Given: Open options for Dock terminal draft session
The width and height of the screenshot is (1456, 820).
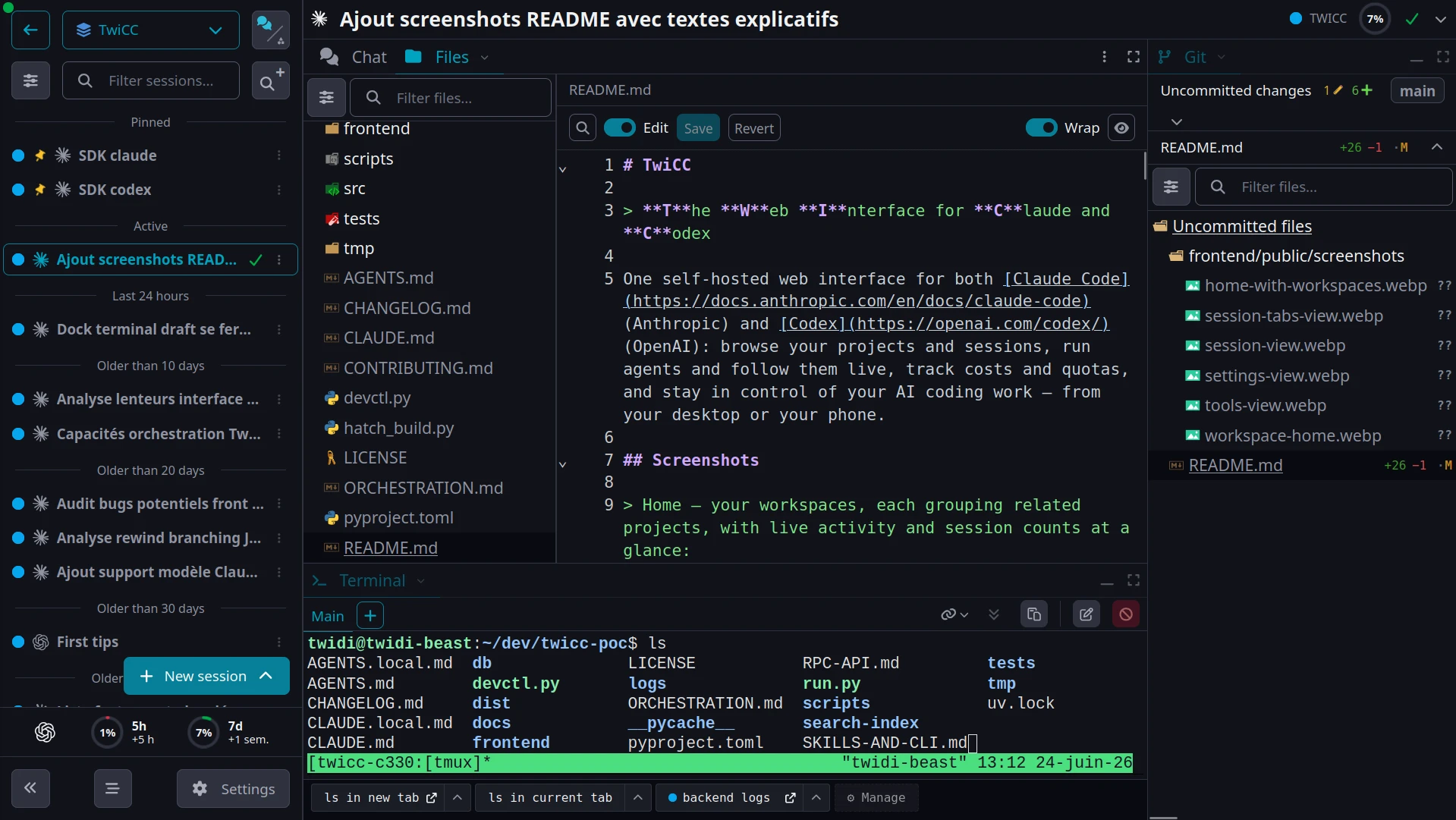Looking at the screenshot, I should [x=279, y=329].
